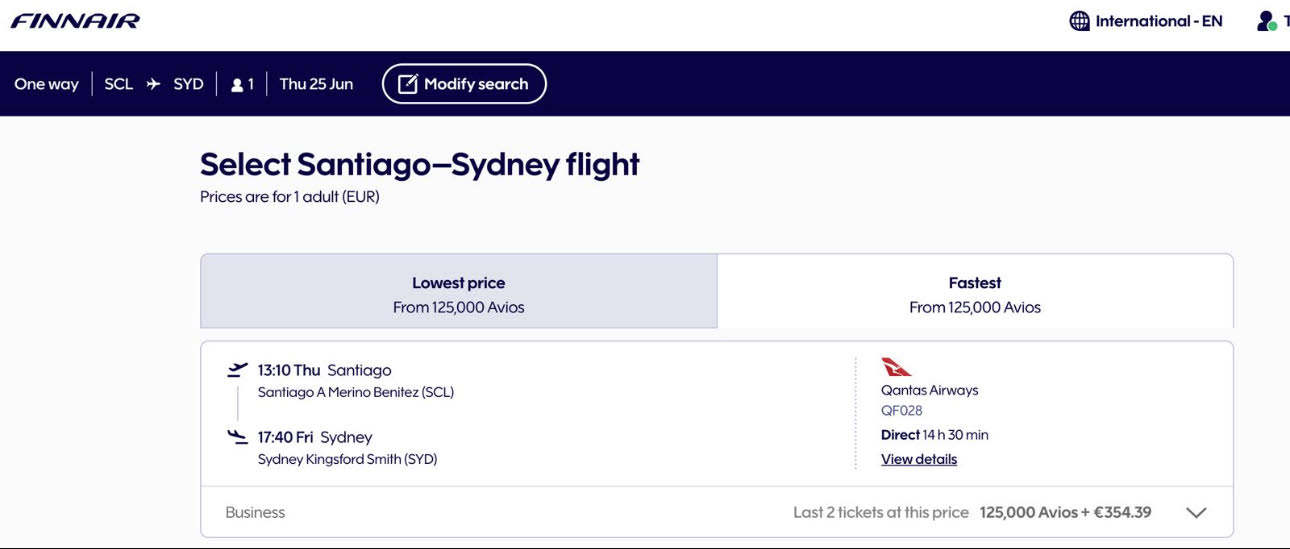Click the SYD destination code
Image resolution: width=1290 pixels, height=549 pixels.
[x=188, y=84]
